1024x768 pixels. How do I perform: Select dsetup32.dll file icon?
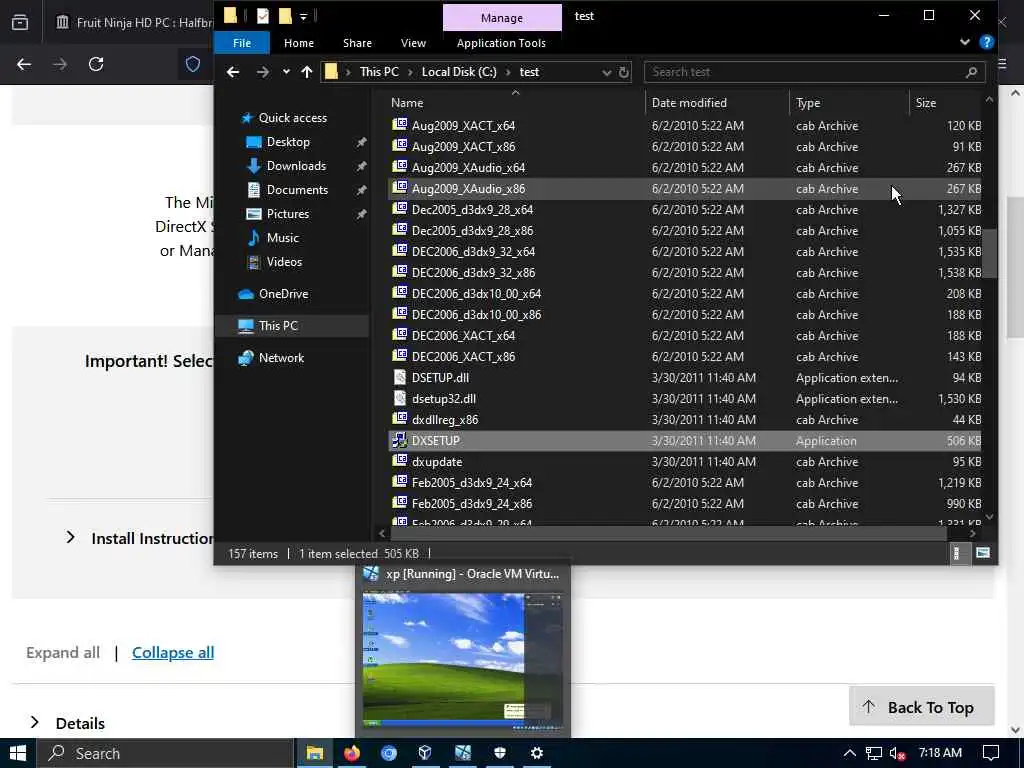tap(399, 398)
